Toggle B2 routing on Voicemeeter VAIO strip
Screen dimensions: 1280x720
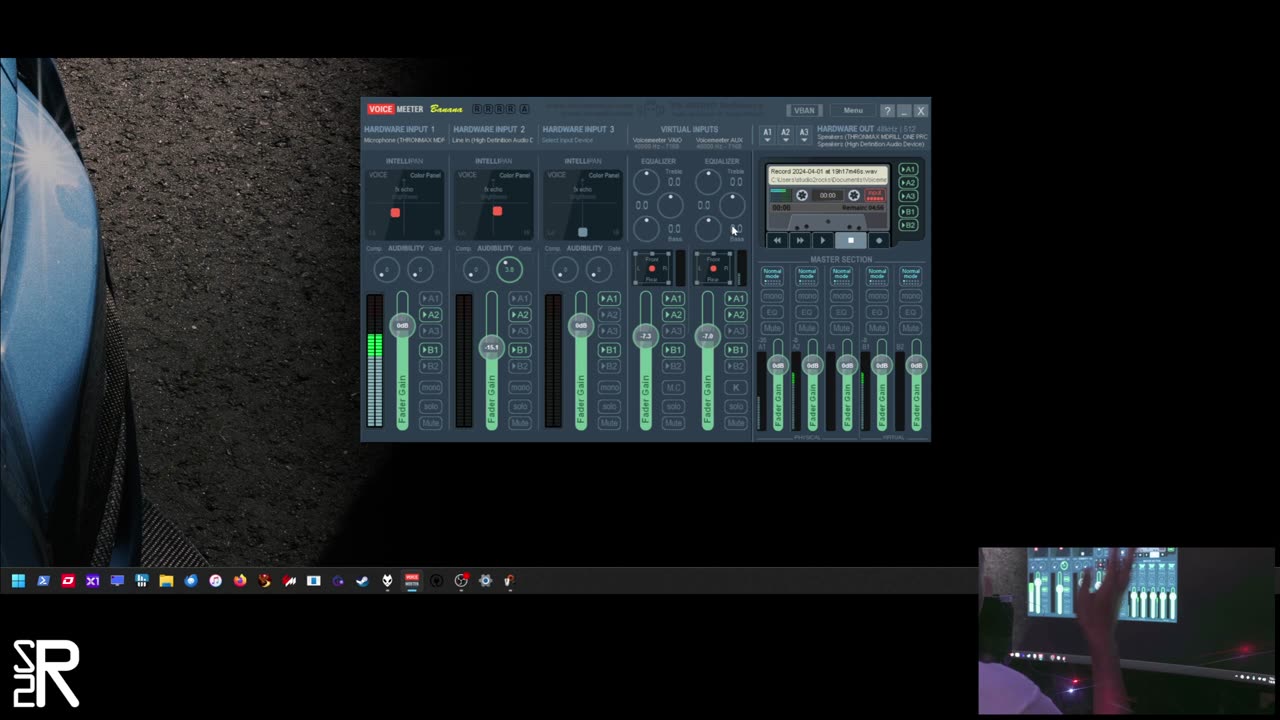[x=673, y=367]
